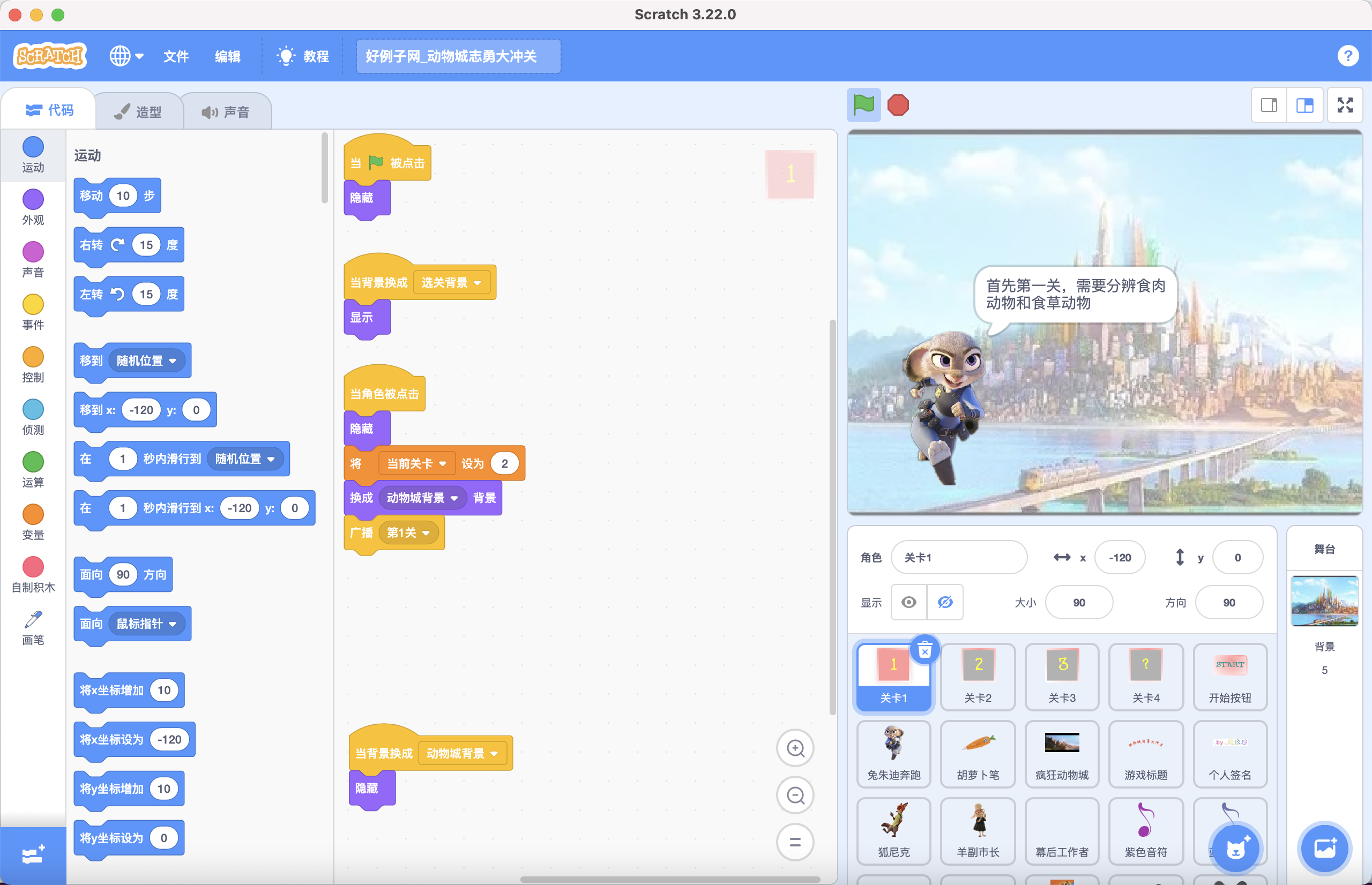The width and height of the screenshot is (1372, 885).
Task: Edit sprite y position field
Action: [x=1237, y=557]
